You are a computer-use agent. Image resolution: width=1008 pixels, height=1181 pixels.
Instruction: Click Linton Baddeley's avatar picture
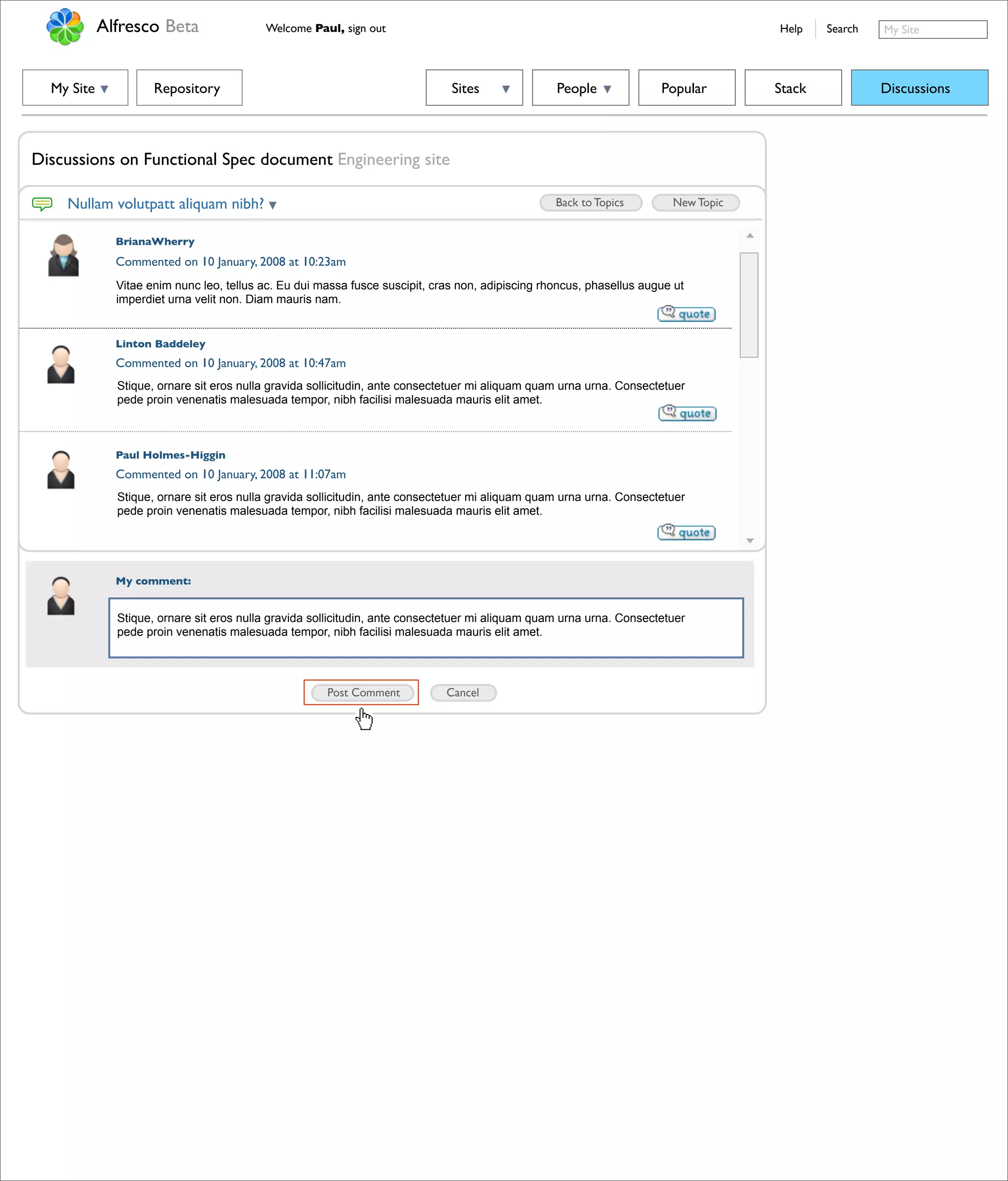pyautogui.click(x=61, y=364)
